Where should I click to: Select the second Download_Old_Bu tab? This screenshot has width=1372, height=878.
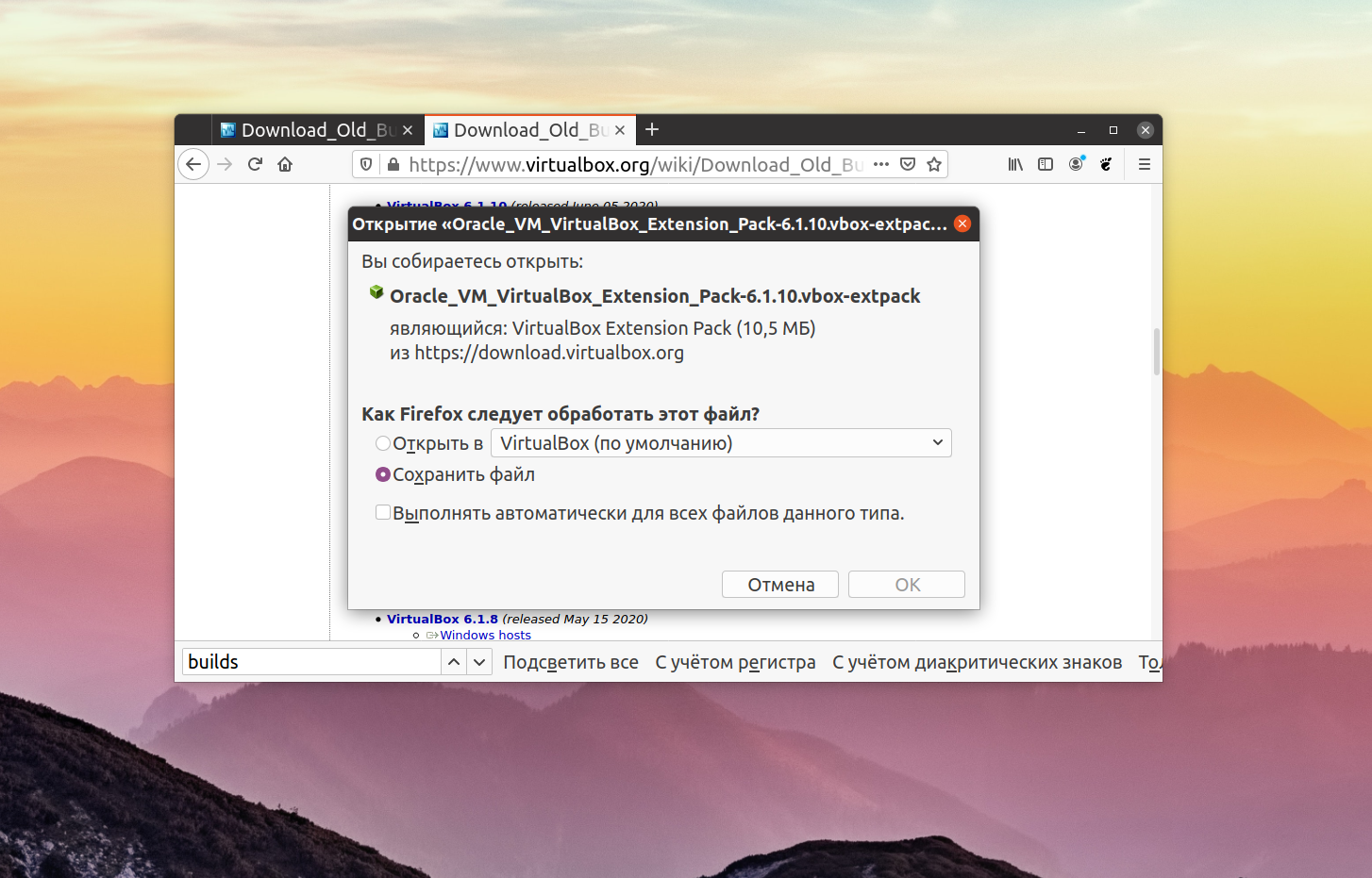pyautogui.click(x=530, y=130)
